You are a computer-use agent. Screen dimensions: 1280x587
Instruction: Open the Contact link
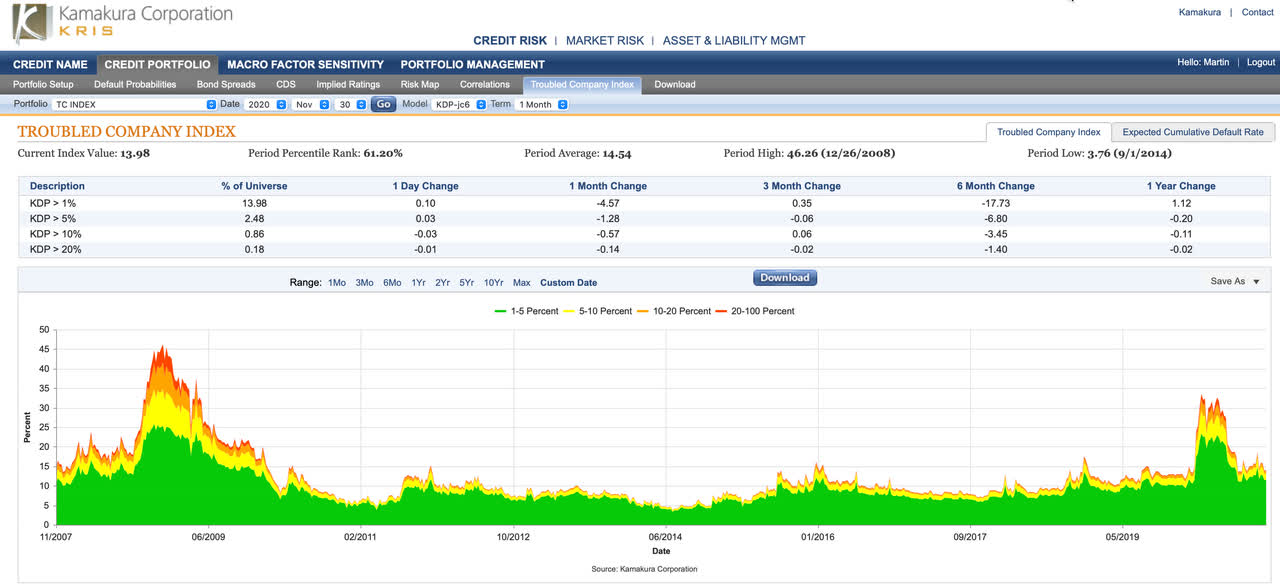1258,12
